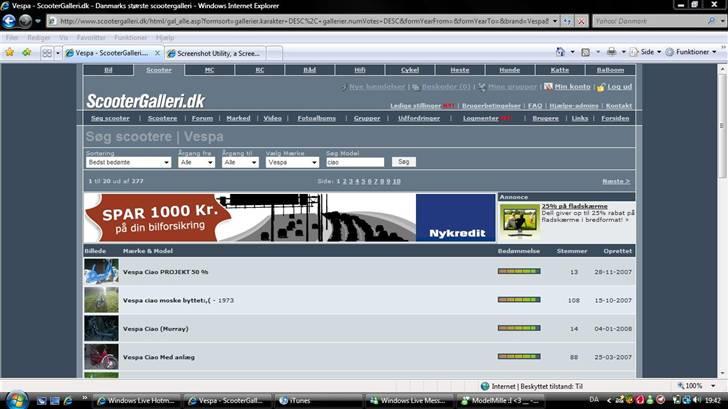Expand the Sortering dropdown
This screenshot has width=728, height=409.
coord(129,162)
